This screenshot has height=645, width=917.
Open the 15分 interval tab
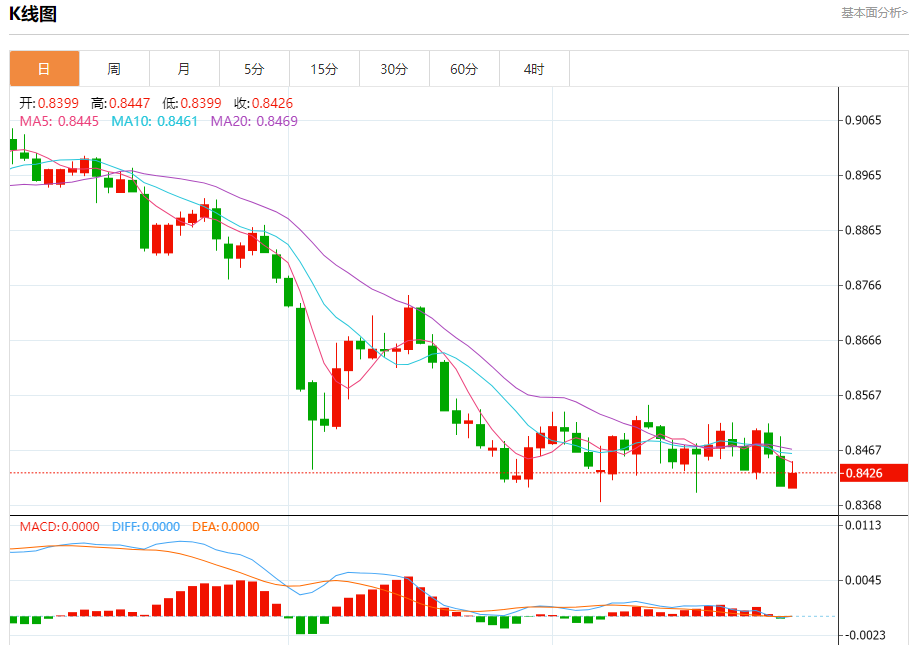(x=325, y=69)
